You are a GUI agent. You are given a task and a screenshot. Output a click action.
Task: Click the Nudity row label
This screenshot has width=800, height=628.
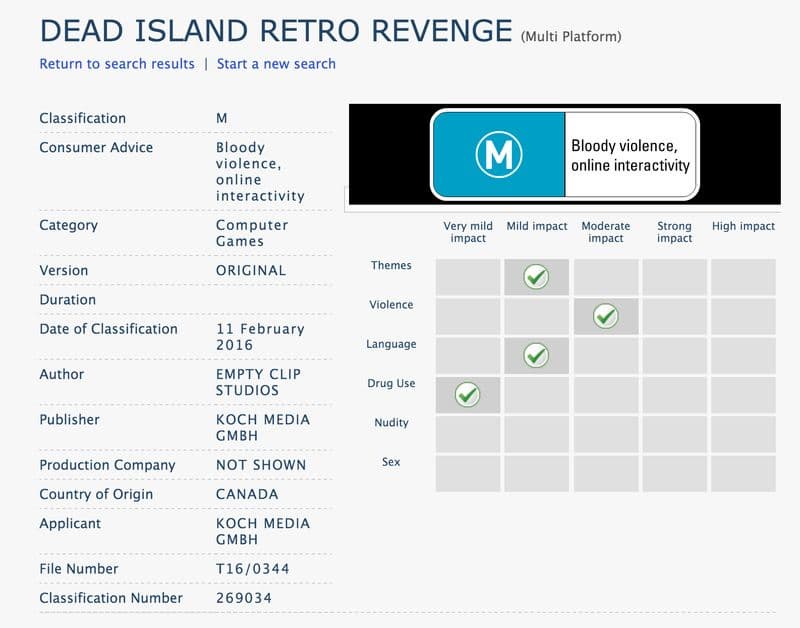point(391,422)
